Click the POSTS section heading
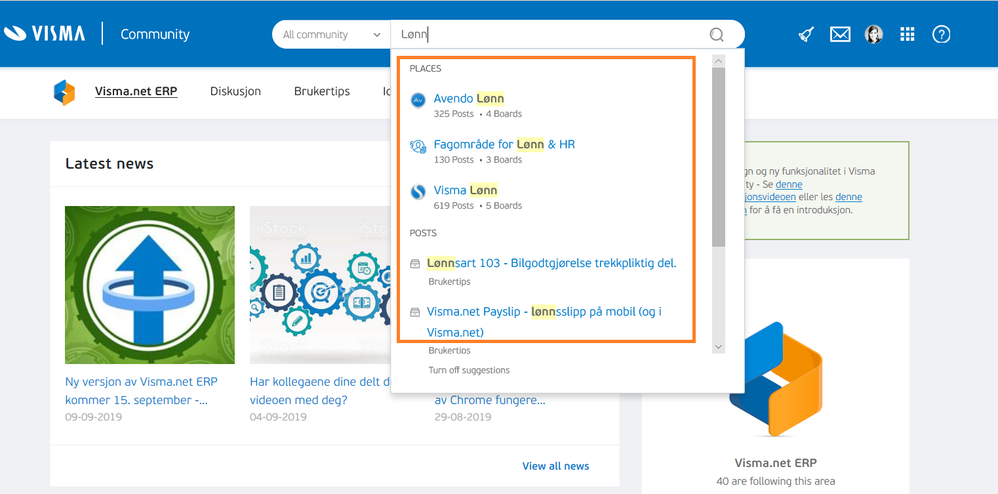 pos(423,233)
